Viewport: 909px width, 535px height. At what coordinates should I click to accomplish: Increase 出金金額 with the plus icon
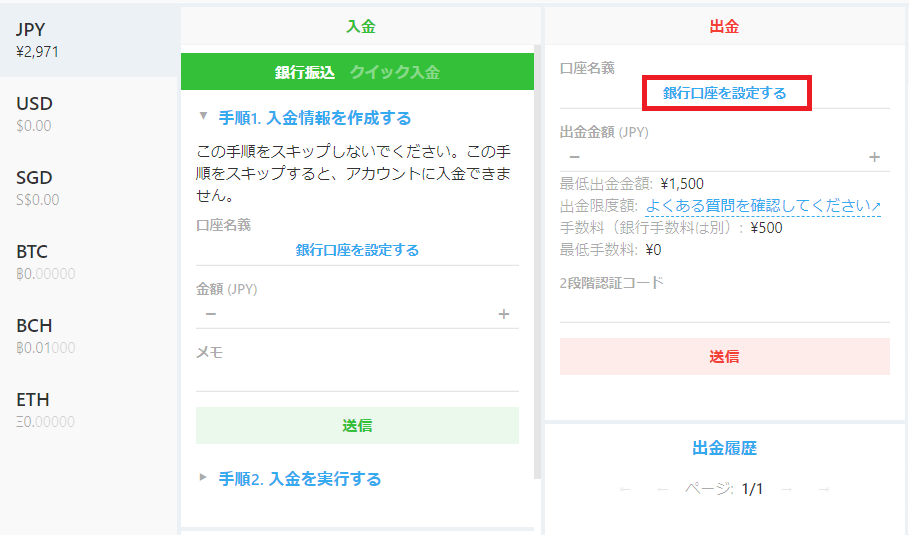point(875,157)
